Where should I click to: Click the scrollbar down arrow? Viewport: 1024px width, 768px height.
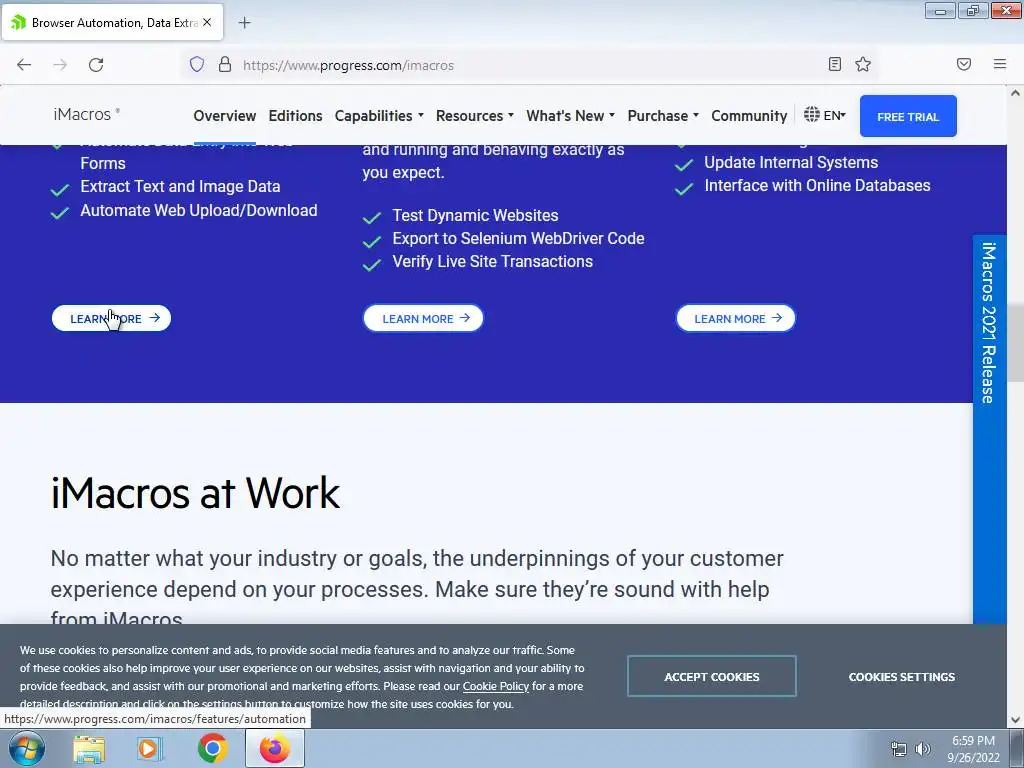(1015, 720)
